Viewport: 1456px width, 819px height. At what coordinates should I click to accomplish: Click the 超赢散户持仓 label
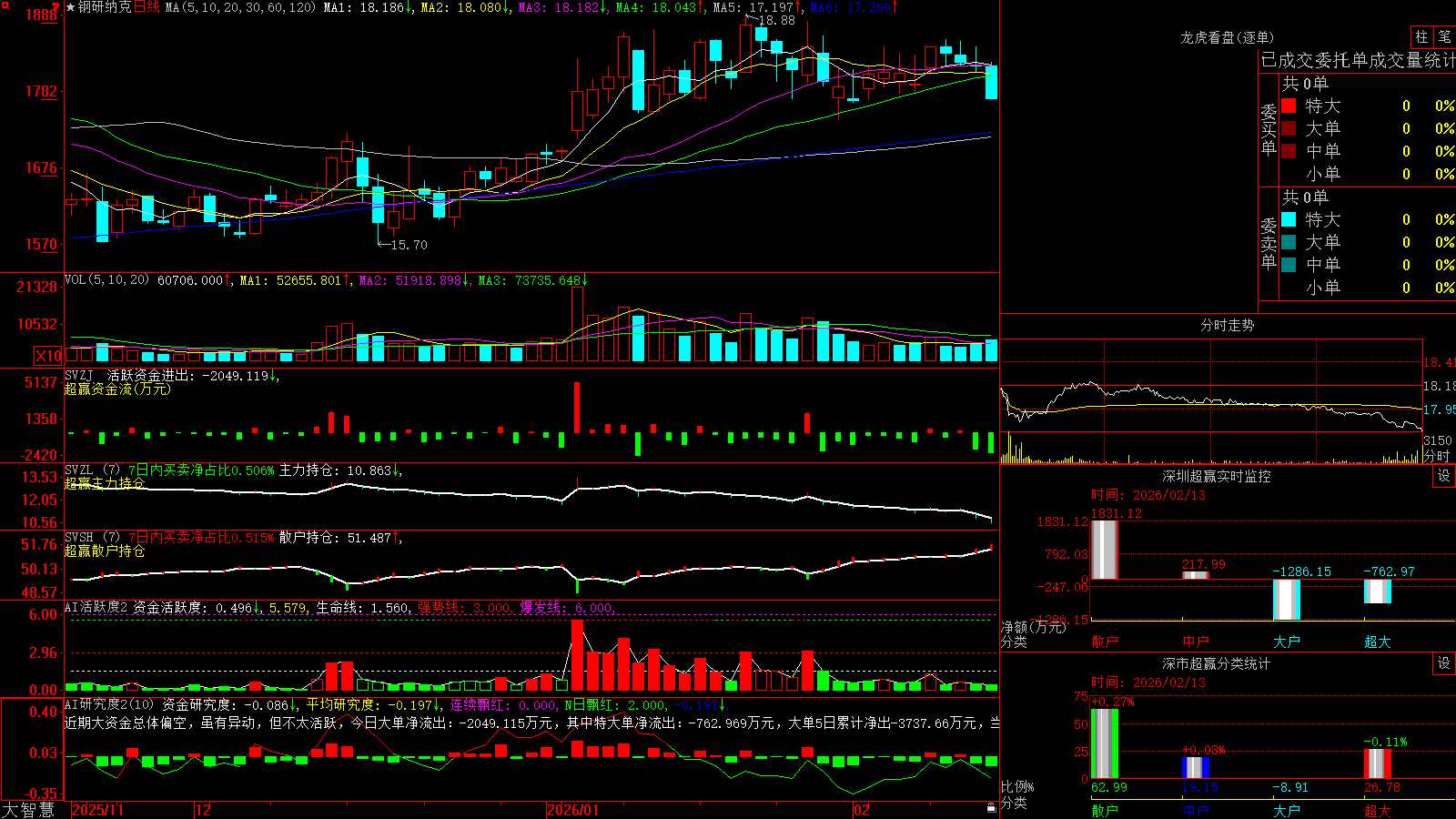pyautogui.click(x=105, y=551)
